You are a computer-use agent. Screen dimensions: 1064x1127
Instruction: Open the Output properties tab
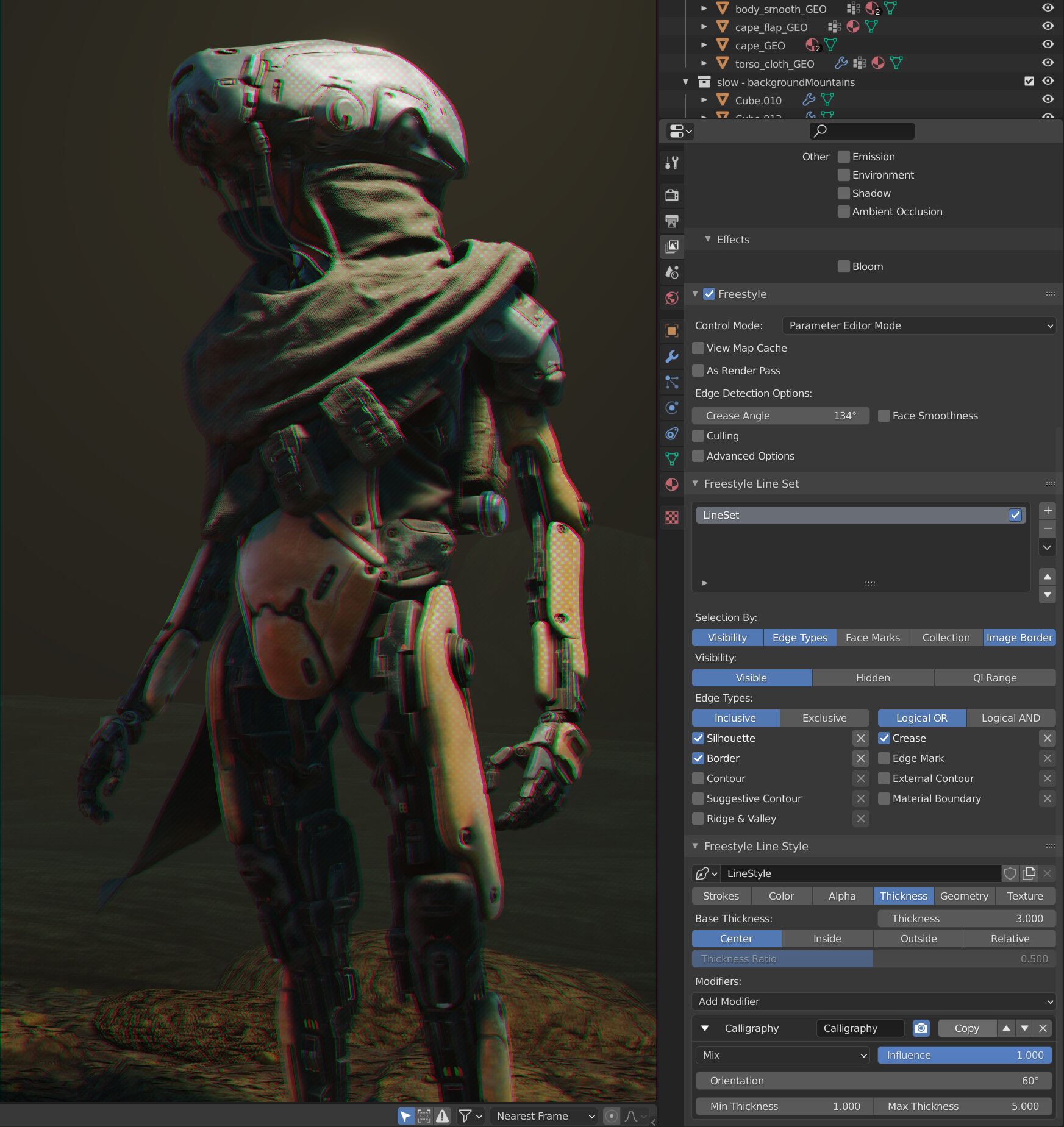[x=671, y=221]
